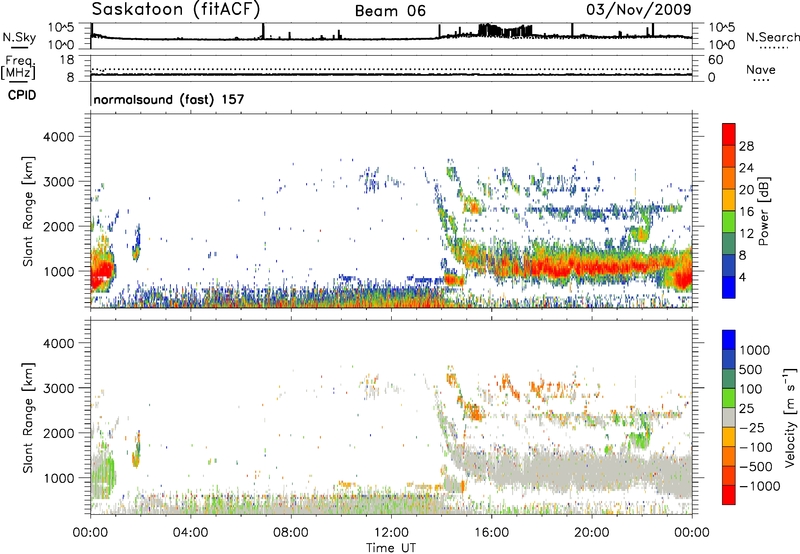The image size is (800, 554).
Task: Click the 'CPID' row label
Action: [x=22, y=95]
